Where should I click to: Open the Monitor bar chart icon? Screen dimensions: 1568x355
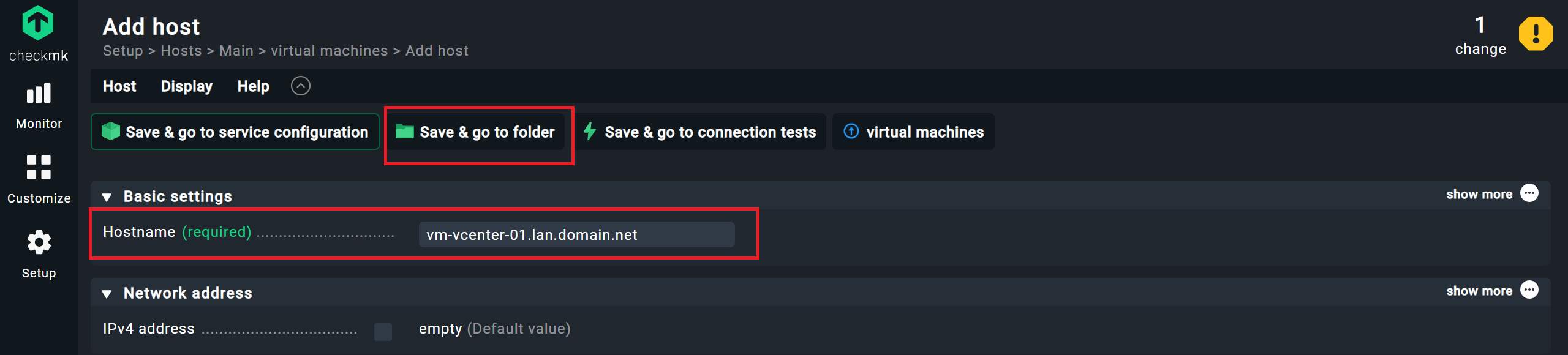pyautogui.click(x=39, y=94)
